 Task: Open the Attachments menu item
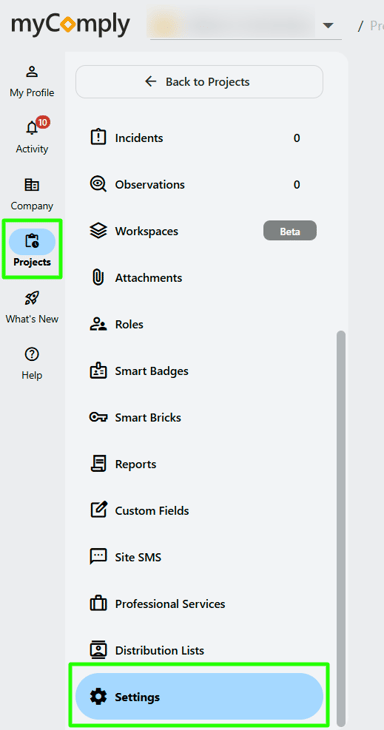click(x=199, y=277)
